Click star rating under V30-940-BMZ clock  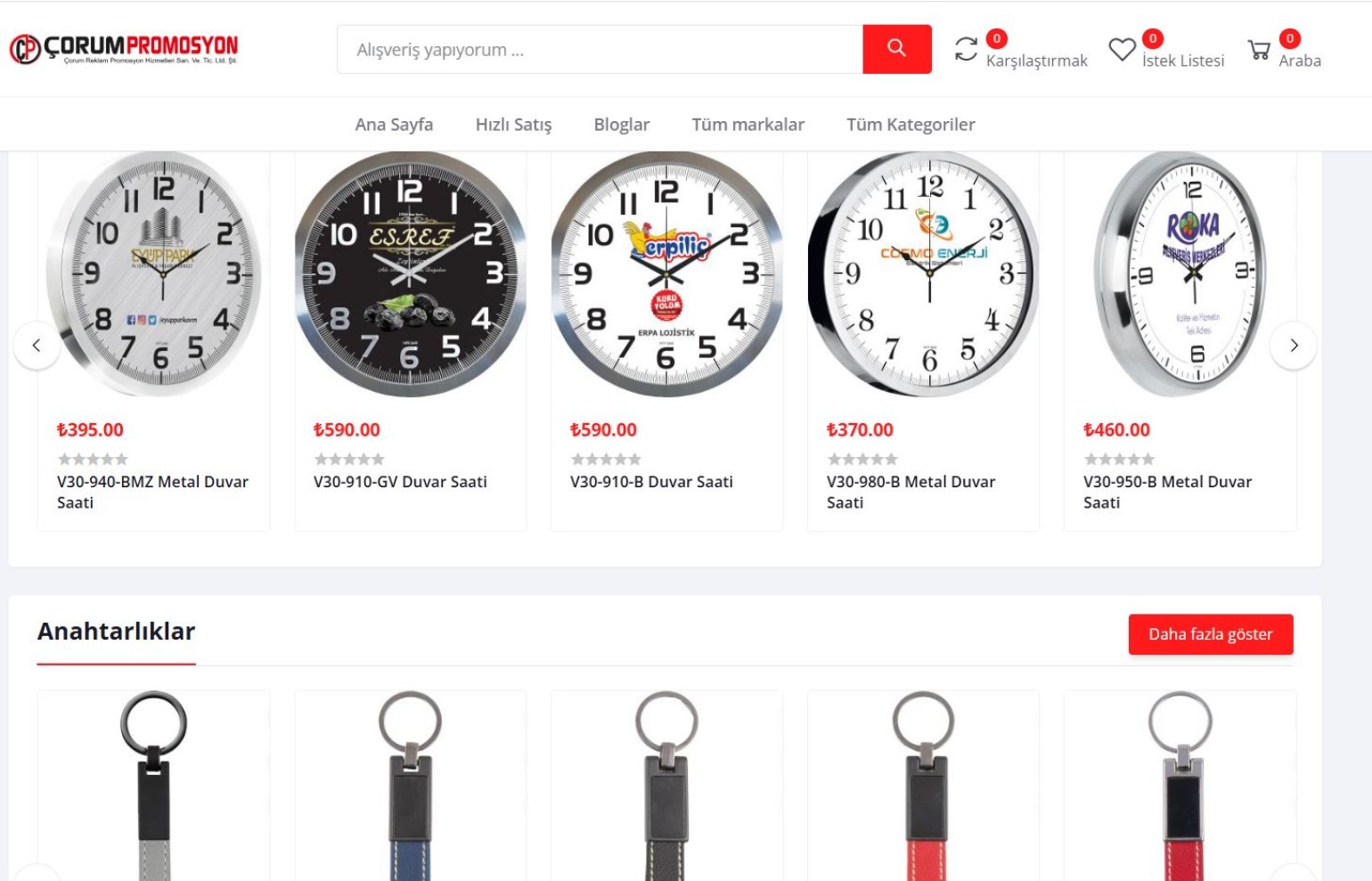[93, 459]
